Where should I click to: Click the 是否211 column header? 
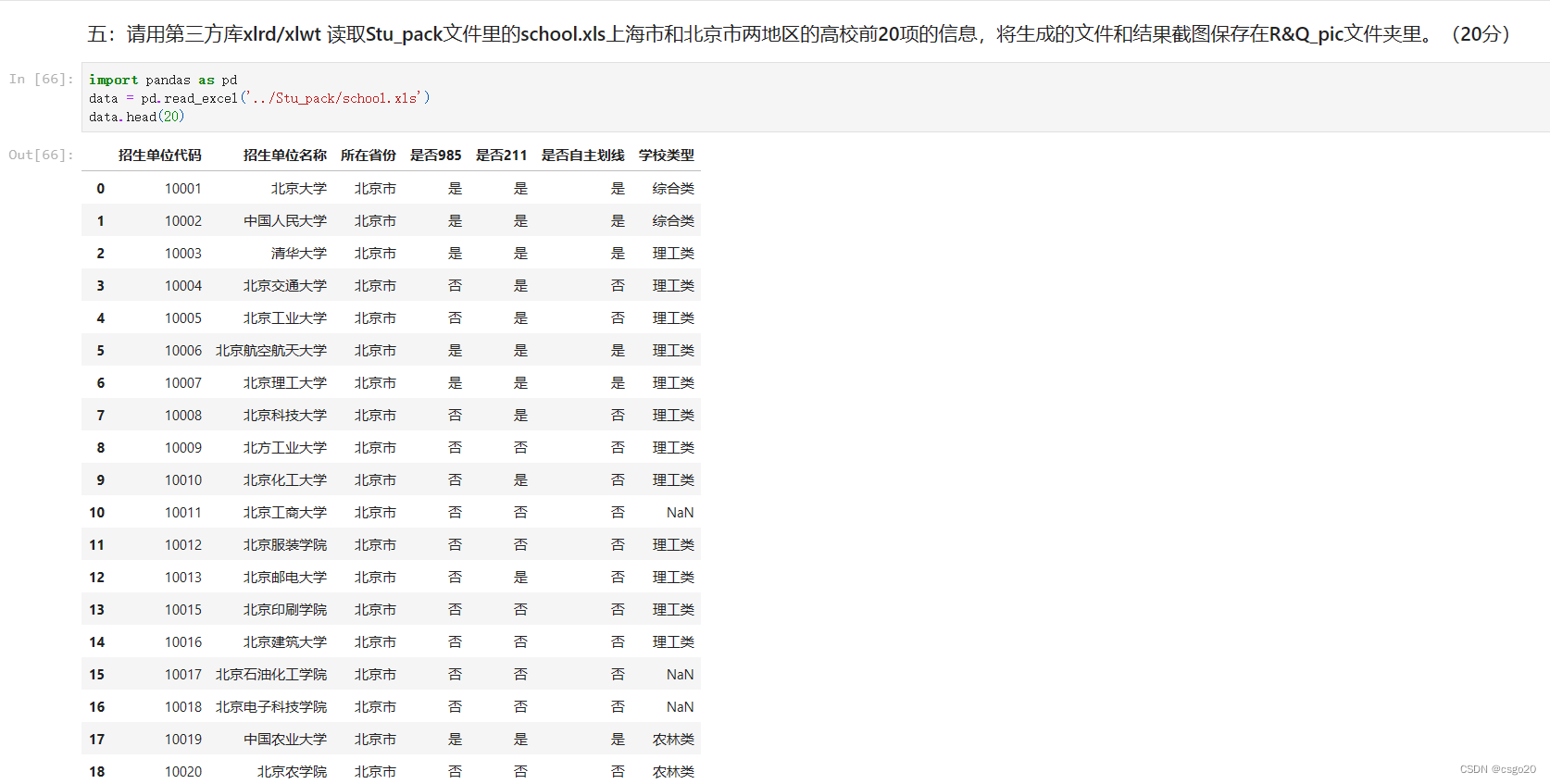(x=501, y=156)
